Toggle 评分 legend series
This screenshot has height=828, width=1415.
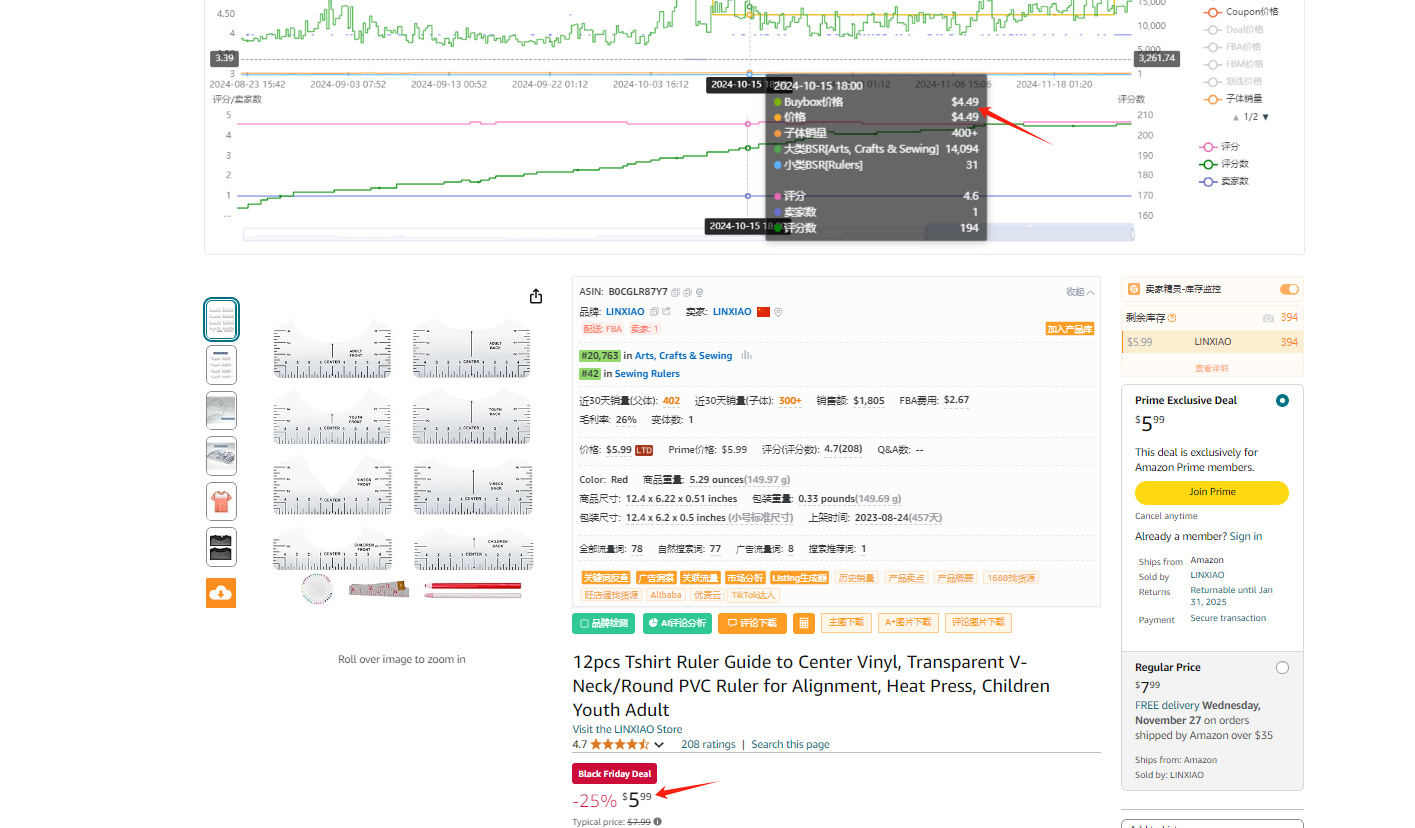(x=1220, y=147)
